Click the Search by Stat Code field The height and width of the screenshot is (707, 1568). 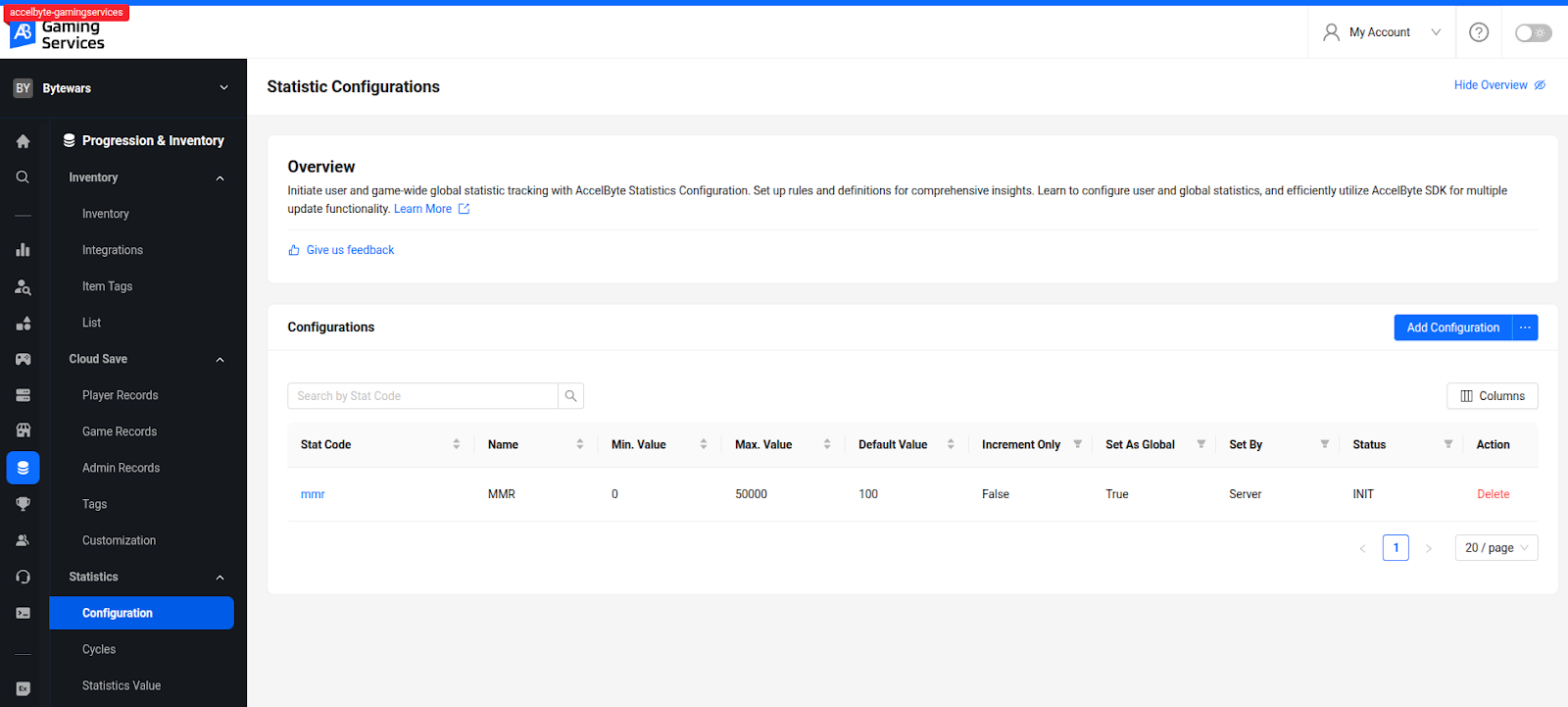tap(422, 396)
